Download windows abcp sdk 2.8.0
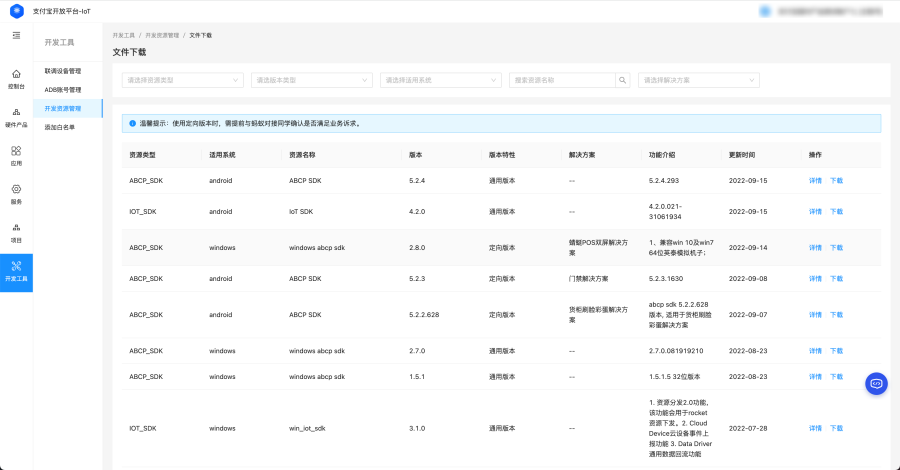 [x=836, y=248]
